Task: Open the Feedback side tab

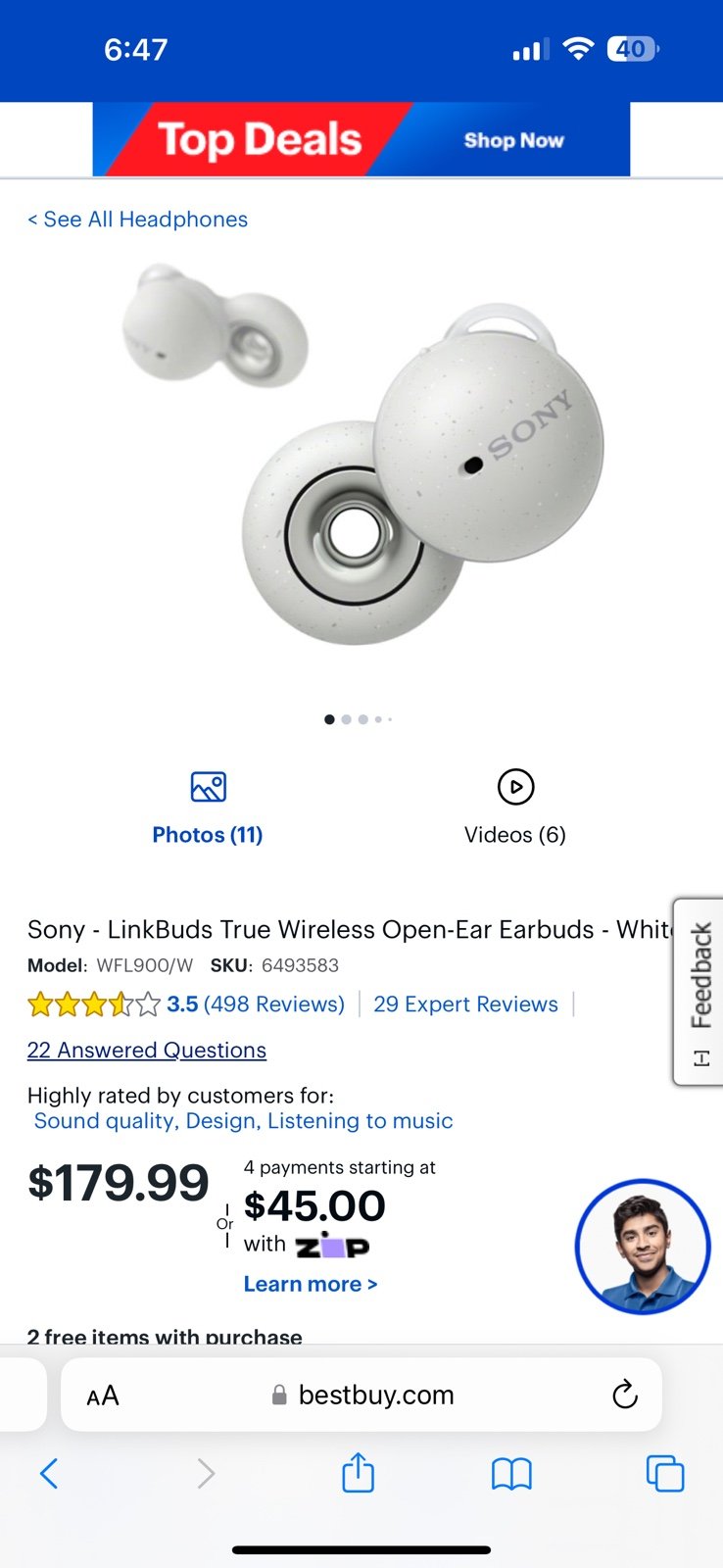Action: [699, 991]
